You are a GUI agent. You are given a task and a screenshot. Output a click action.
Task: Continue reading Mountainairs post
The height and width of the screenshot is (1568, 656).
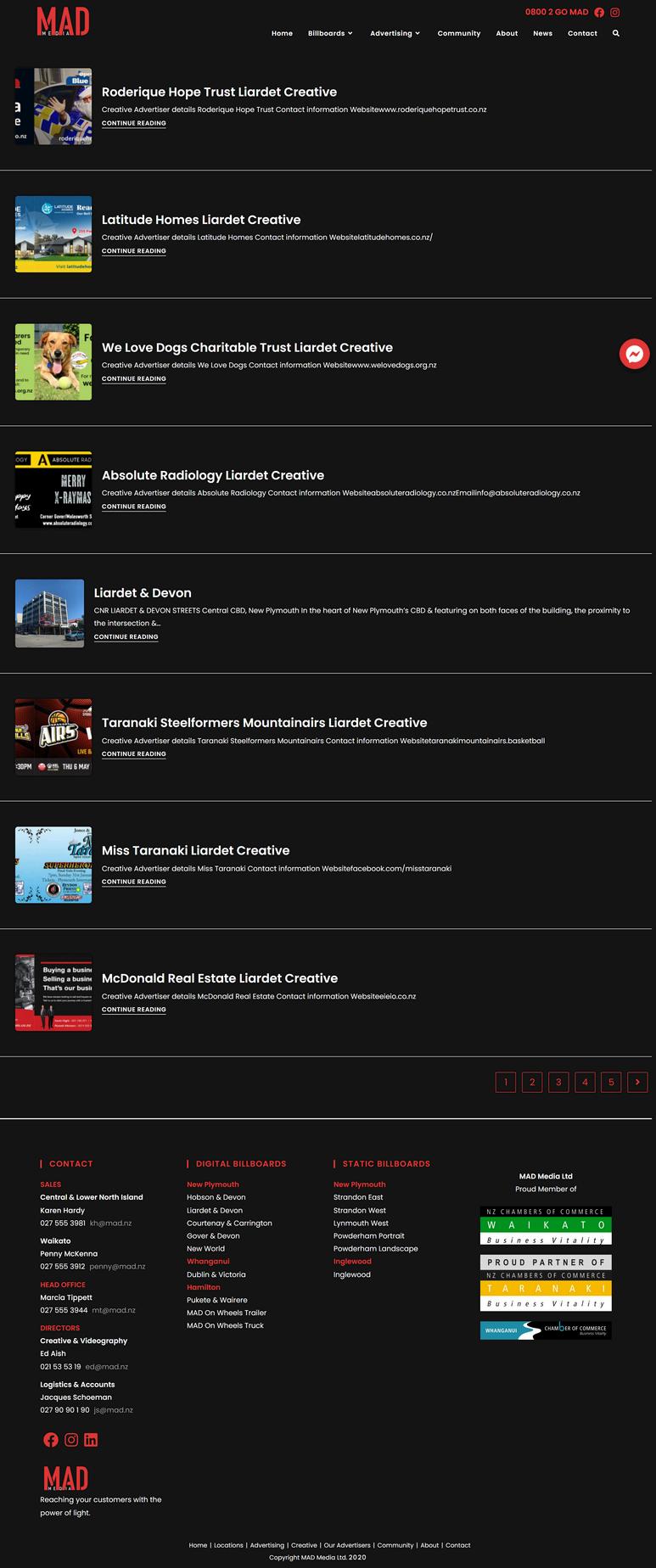(134, 753)
